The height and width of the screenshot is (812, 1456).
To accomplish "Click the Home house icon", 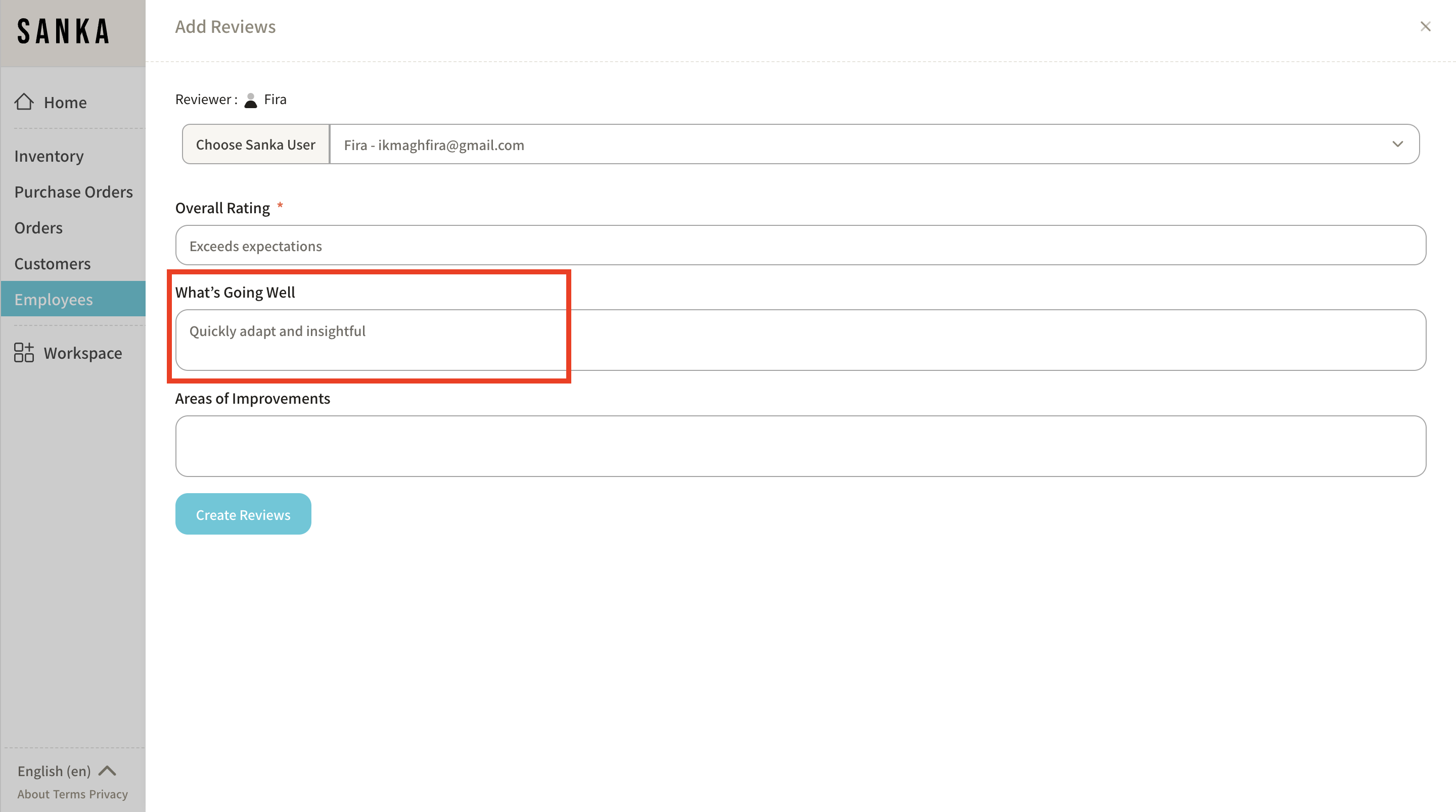I will pos(24,102).
